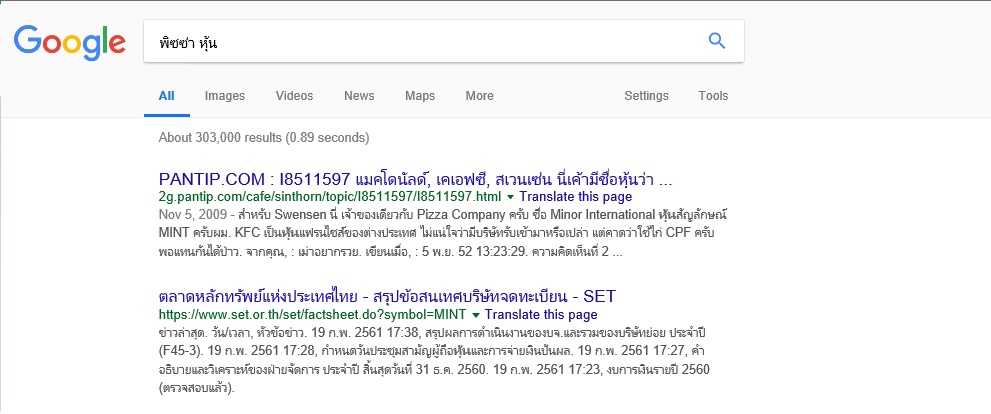This screenshot has width=991, height=414.
Task: Switch to the Videos tab
Action: click(x=295, y=96)
